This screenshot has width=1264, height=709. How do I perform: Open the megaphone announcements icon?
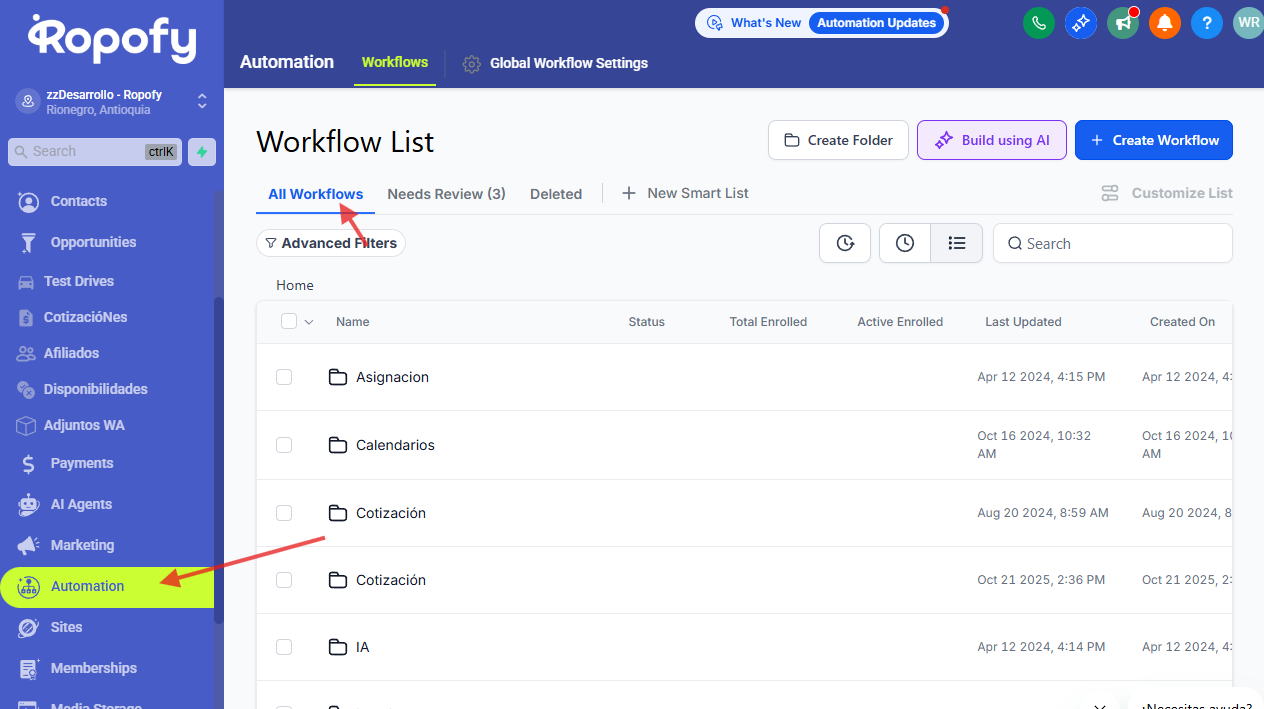(1122, 23)
